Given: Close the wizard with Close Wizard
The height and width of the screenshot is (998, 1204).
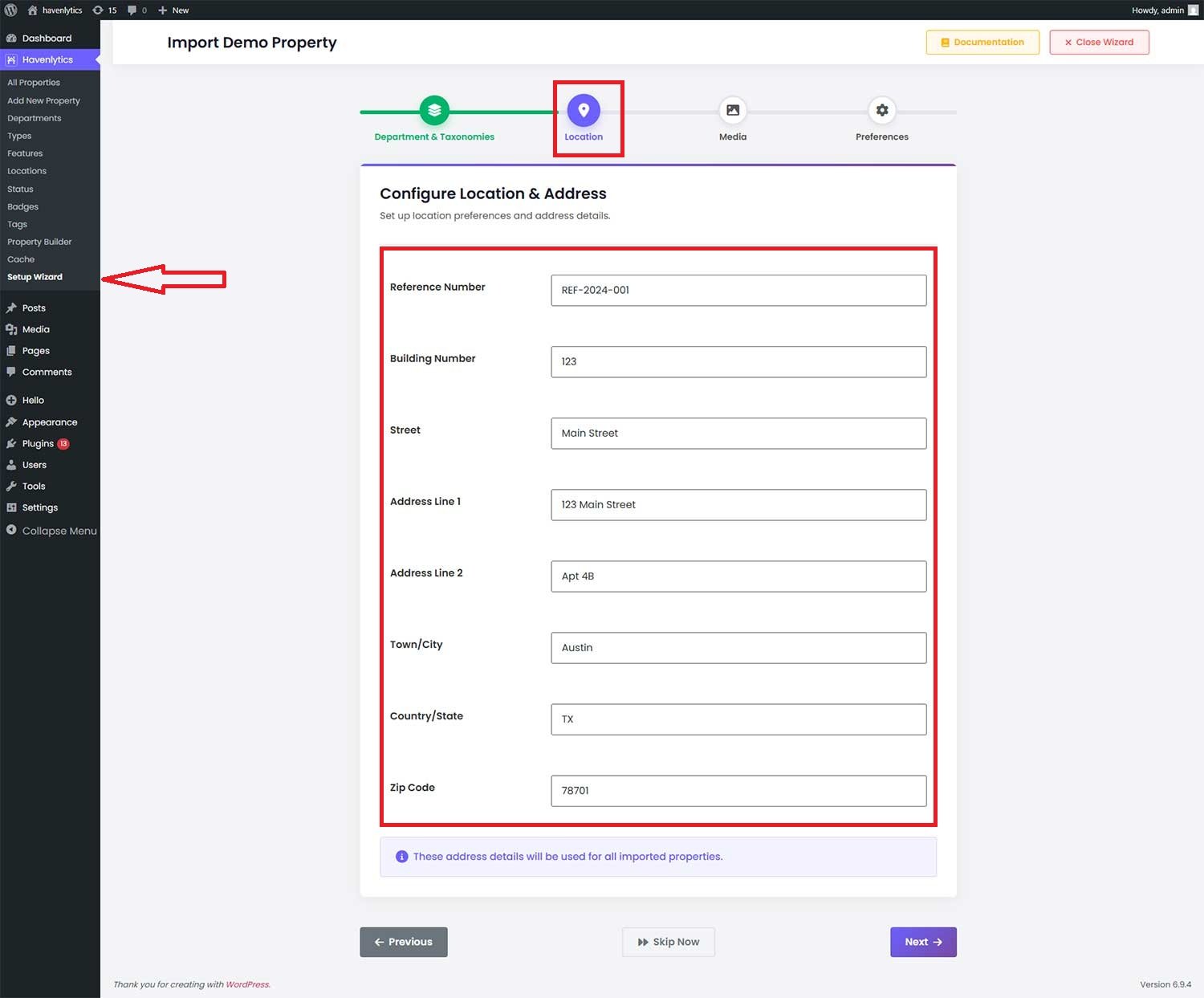Looking at the screenshot, I should point(1099,43).
